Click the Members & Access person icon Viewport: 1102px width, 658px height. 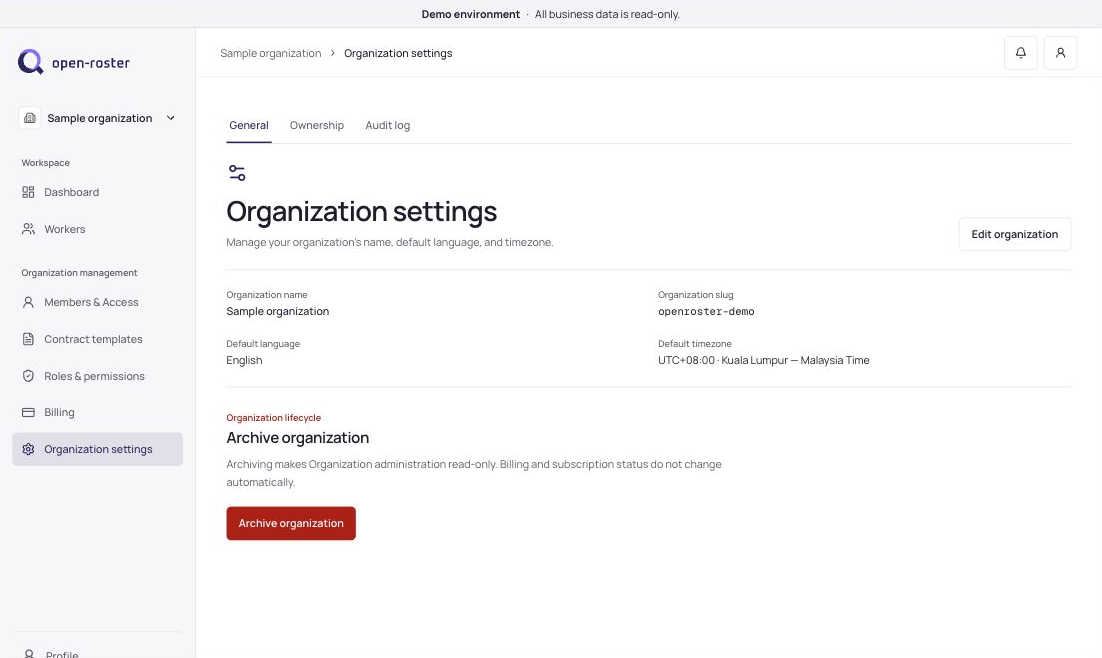click(28, 302)
